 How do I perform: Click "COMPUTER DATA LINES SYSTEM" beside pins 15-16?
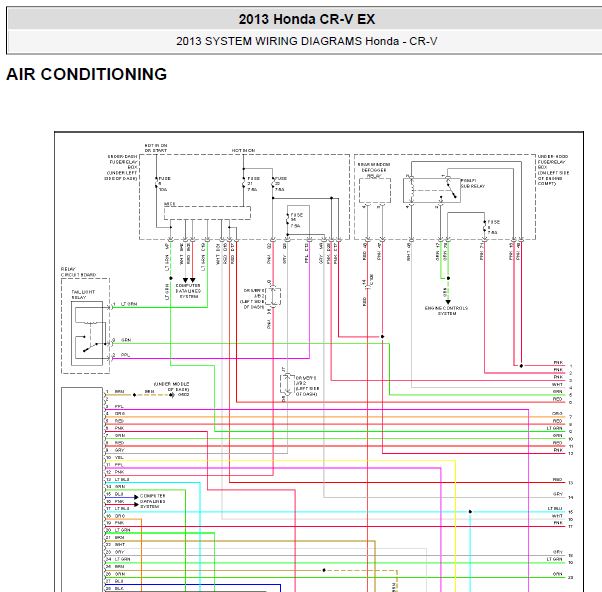[x=152, y=501]
